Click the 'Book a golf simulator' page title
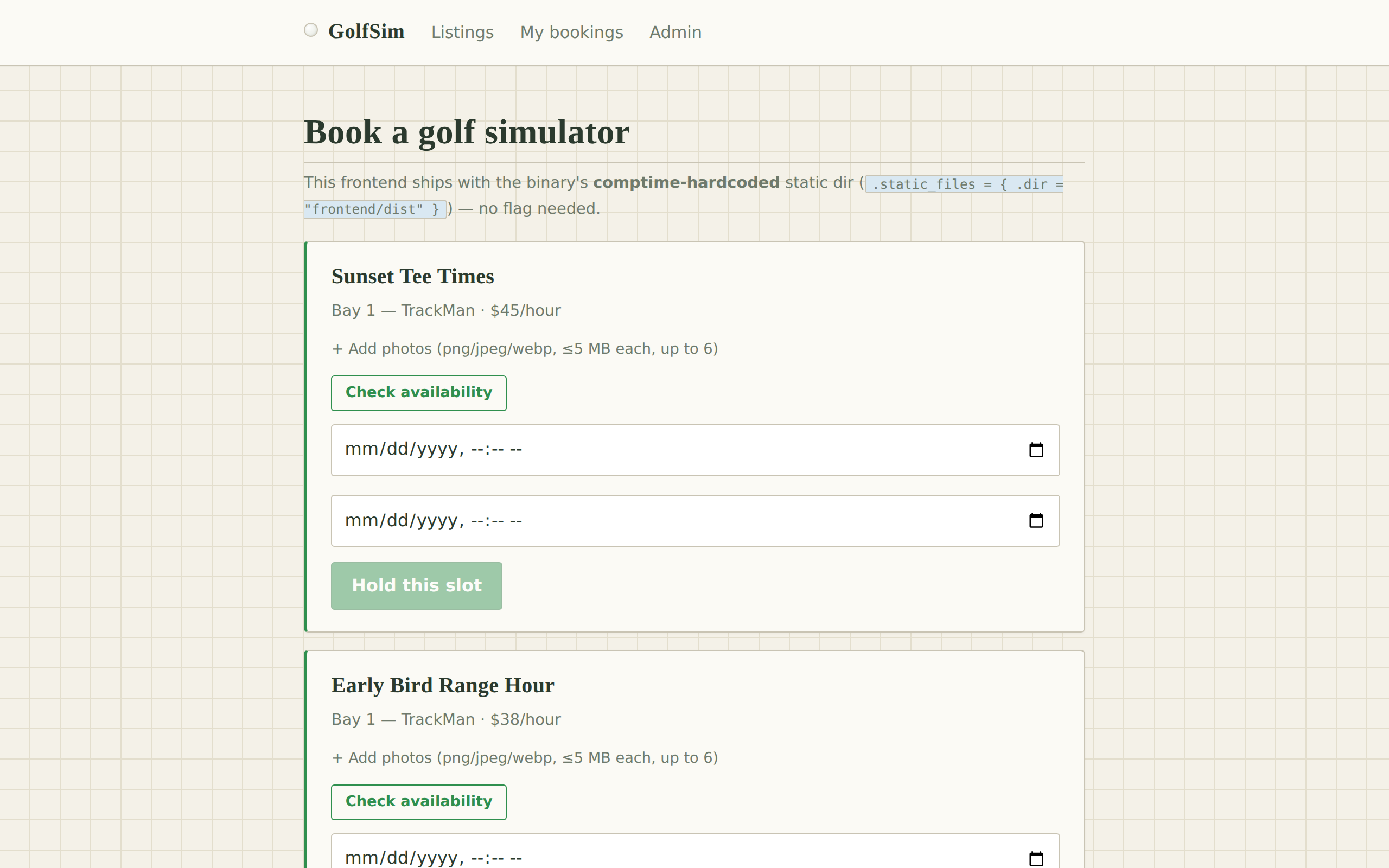Viewport: 1389px width, 868px height. tap(466, 132)
